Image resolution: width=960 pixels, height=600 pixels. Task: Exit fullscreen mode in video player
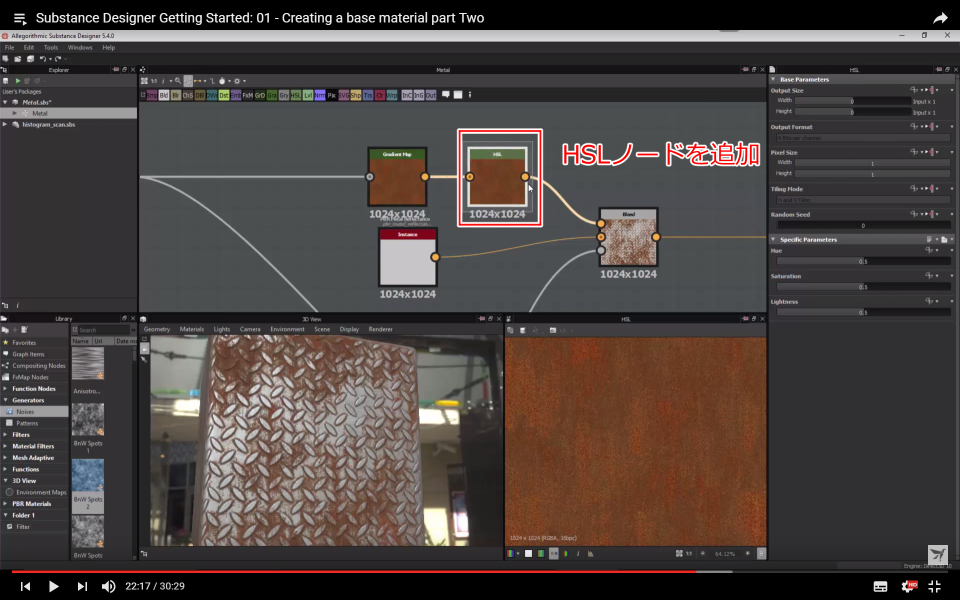click(935, 586)
